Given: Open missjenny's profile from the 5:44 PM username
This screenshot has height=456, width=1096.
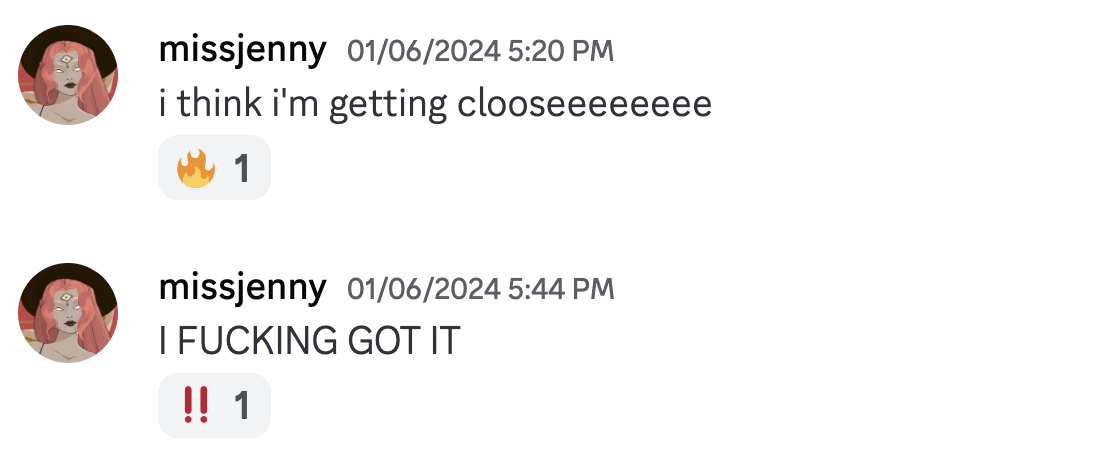Looking at the screenshot, I should point(242,289).
